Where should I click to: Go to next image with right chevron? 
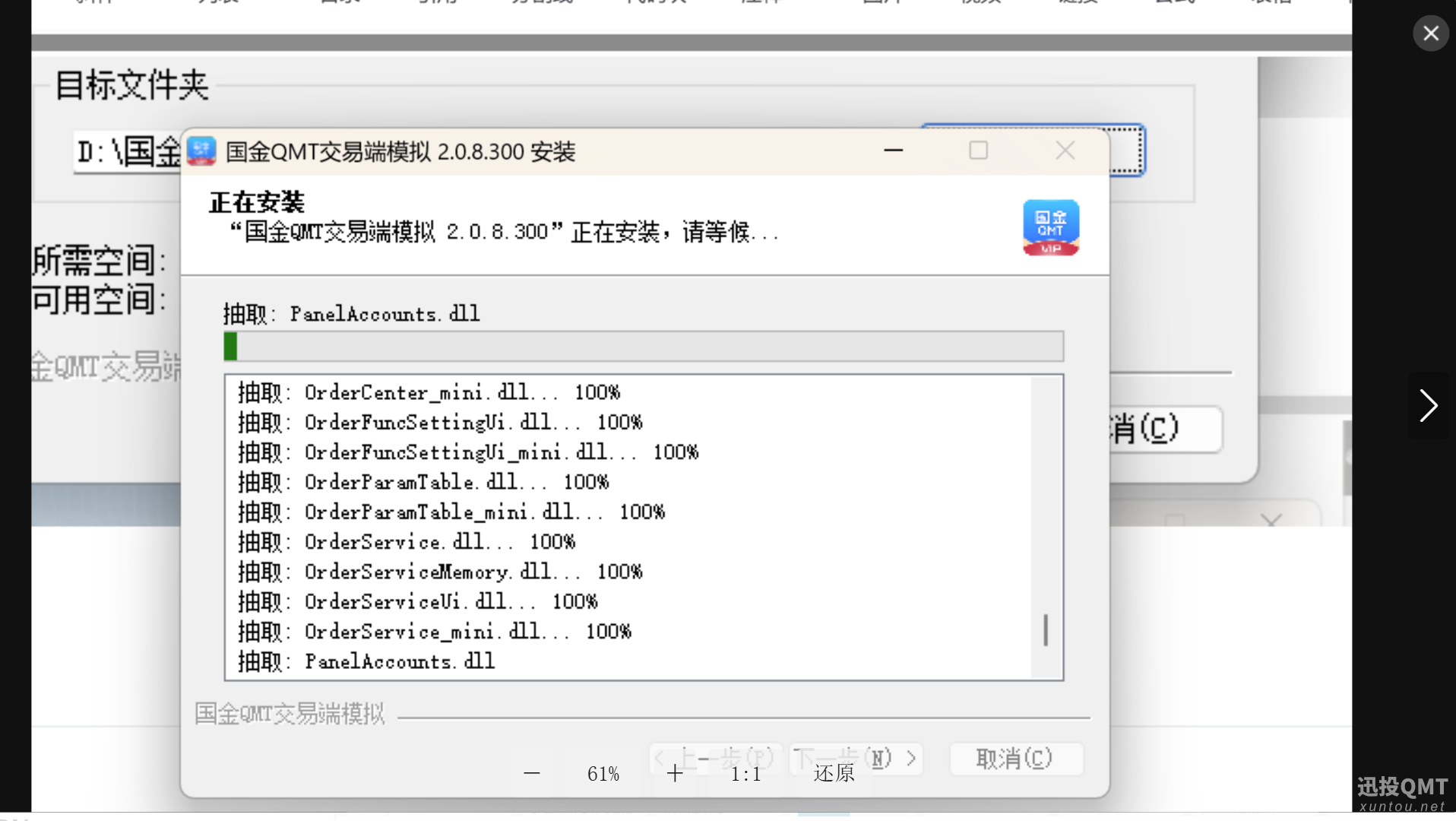tap(1429, 405)
